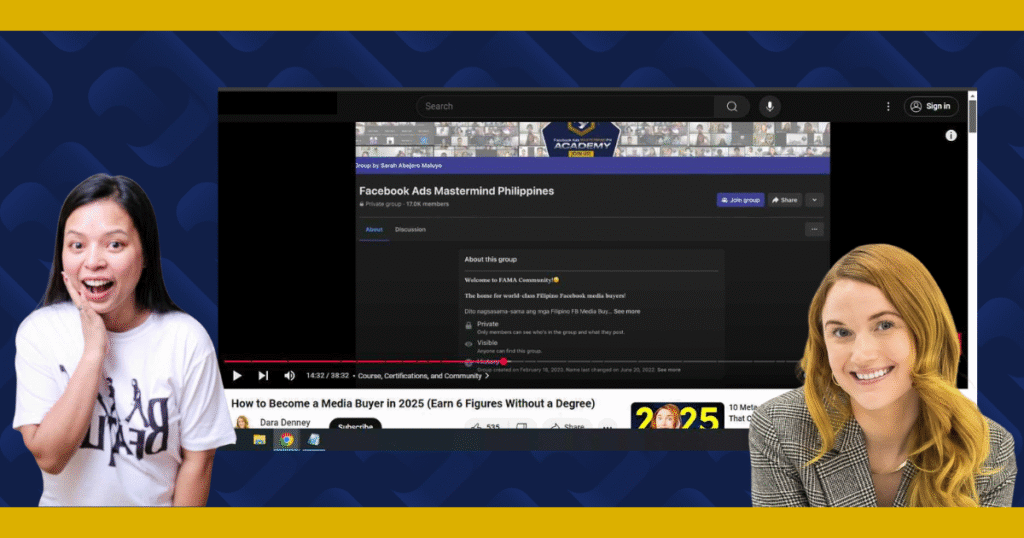Open the ellipsis menu right of Discussion tab
Viewport: 1024px width, 538px height.
click(814, 229)
